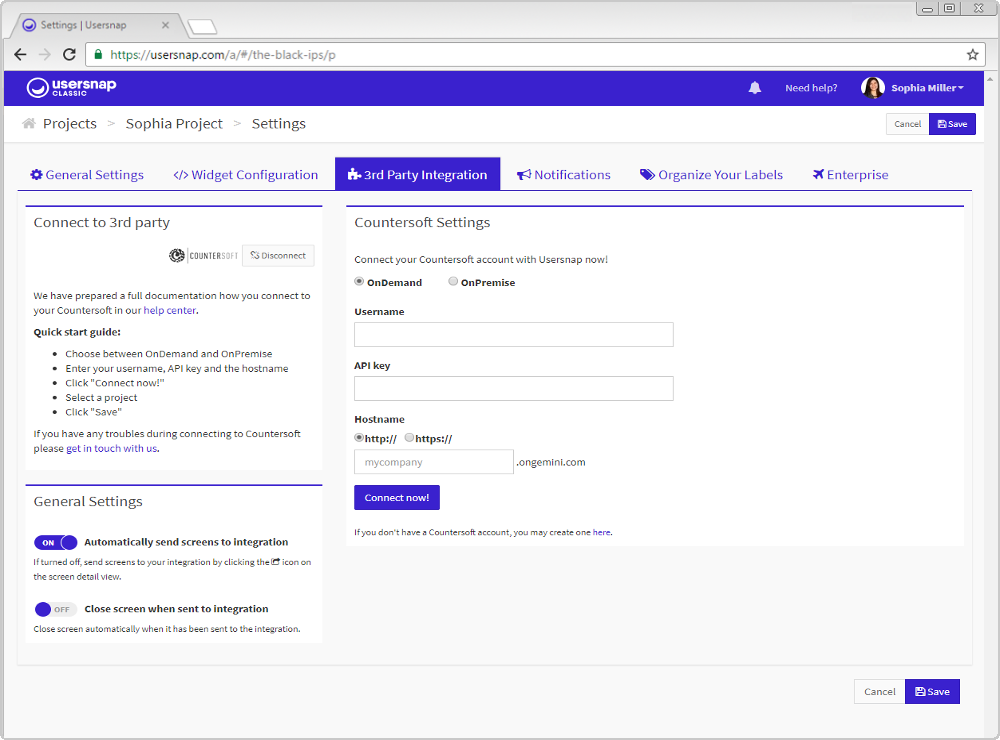Click the page scrollbar up arrow

click(x=990, y=79)
